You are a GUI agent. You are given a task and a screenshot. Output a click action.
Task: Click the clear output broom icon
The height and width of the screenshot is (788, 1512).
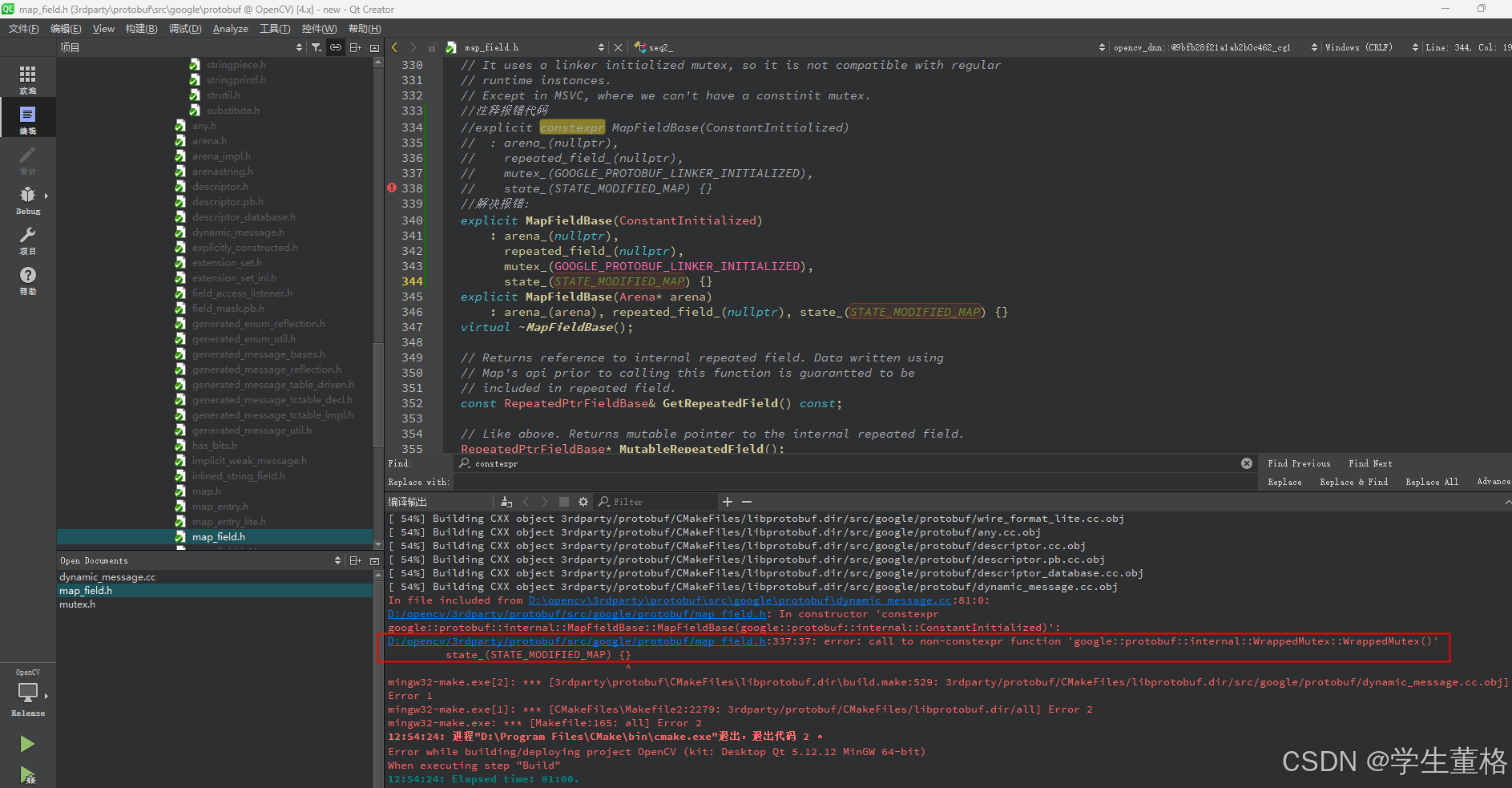pos(506,502)
